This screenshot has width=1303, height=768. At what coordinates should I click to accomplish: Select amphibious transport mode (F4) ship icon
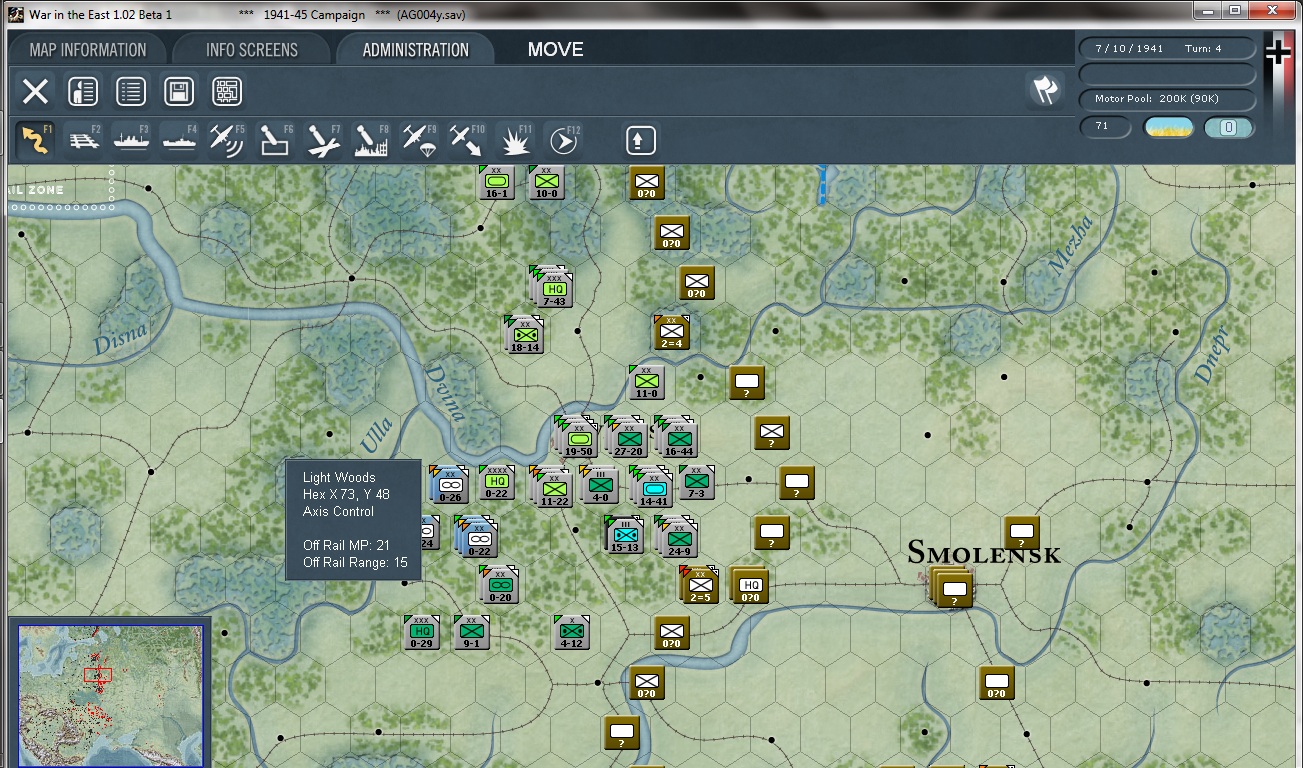click(180, 140)
